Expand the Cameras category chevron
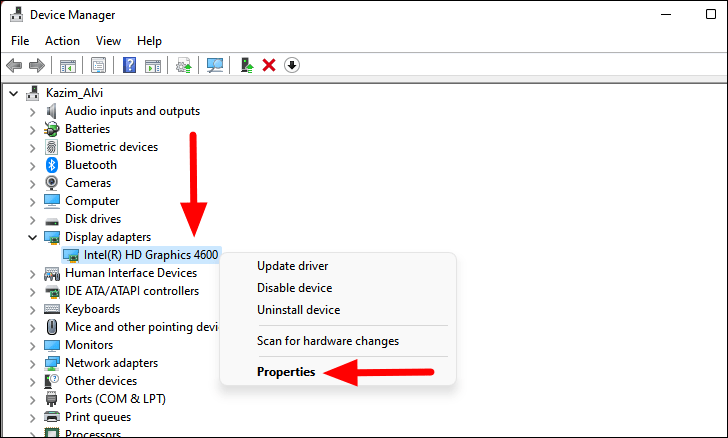This screenshot has width=728, height=438. (32, 184)
